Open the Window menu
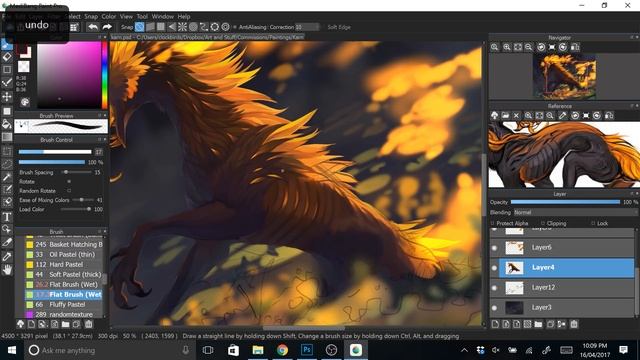Viewport: 640px width, 360px height. click(163, 17)
